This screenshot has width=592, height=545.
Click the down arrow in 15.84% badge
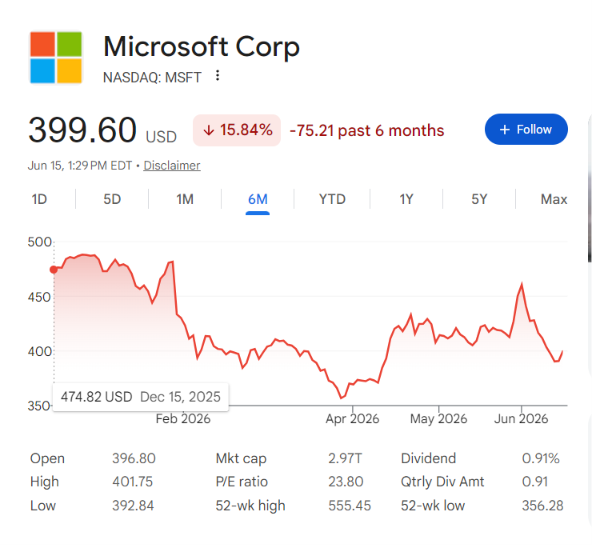coord(209,131)
